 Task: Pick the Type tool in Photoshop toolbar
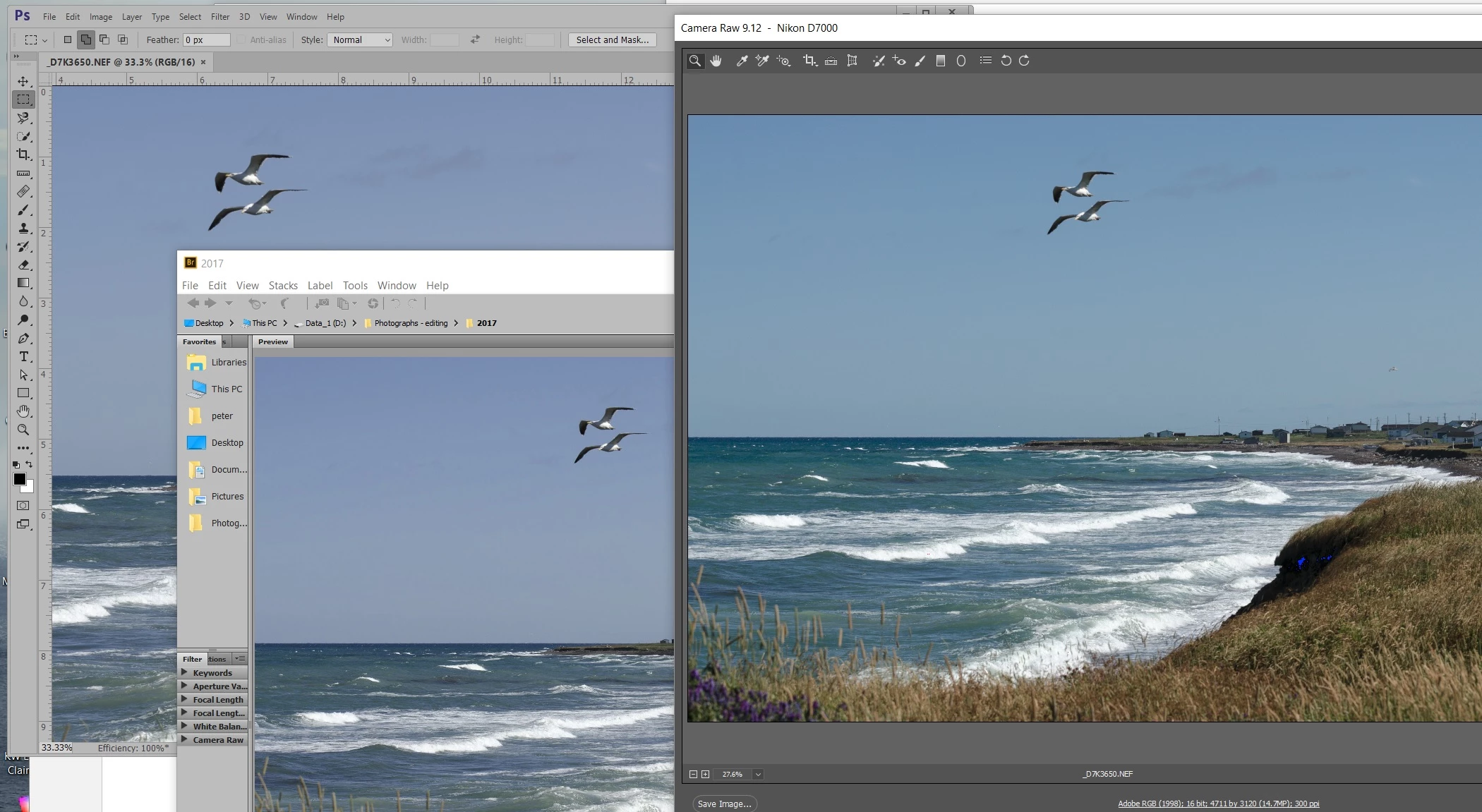tap(23, 356)
